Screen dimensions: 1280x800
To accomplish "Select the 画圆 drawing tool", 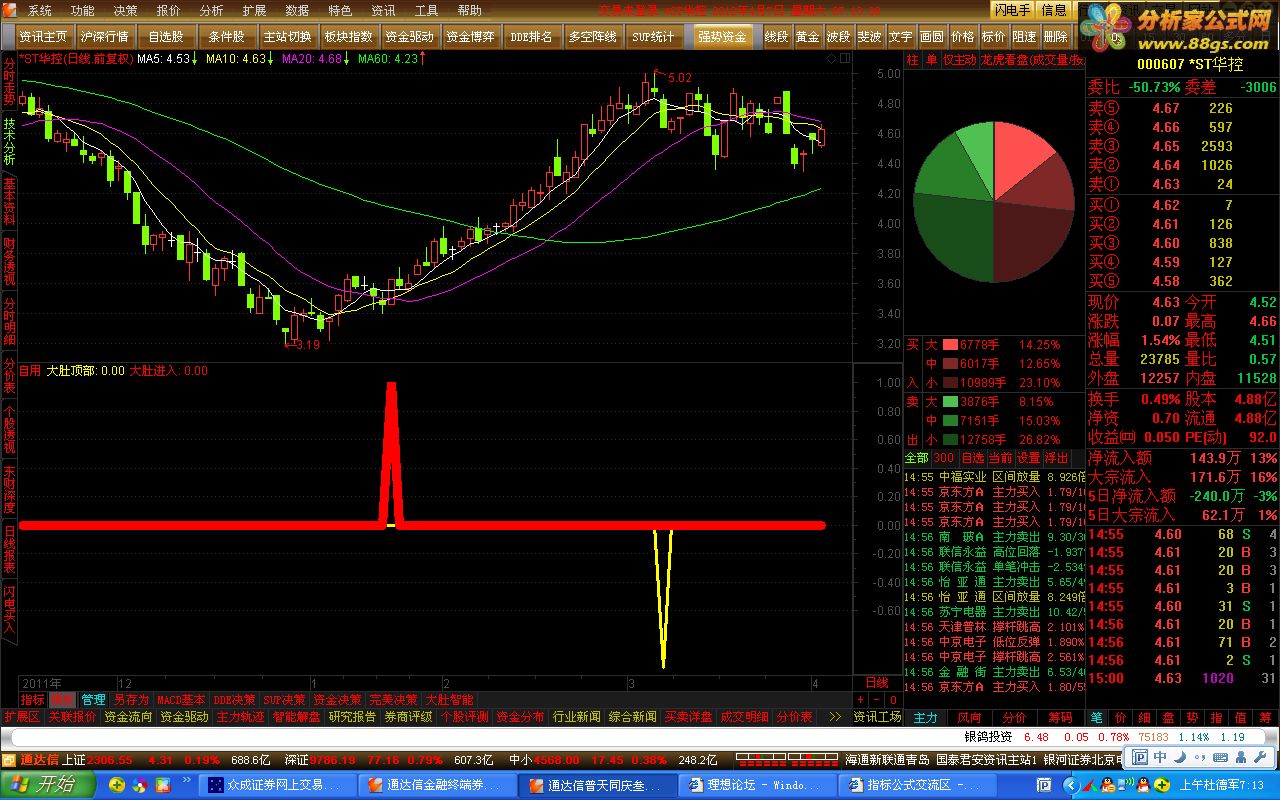I will [x=932, y=37].
